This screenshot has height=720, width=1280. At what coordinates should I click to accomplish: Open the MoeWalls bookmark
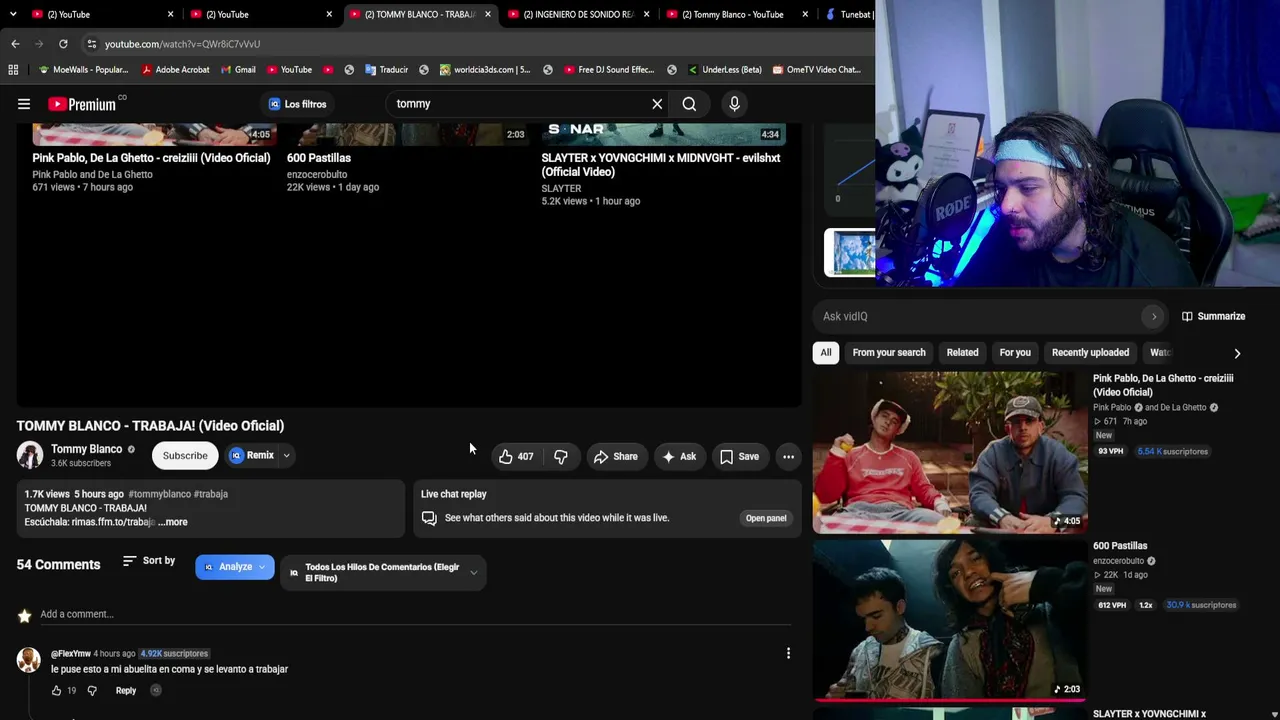pos(83,70)
